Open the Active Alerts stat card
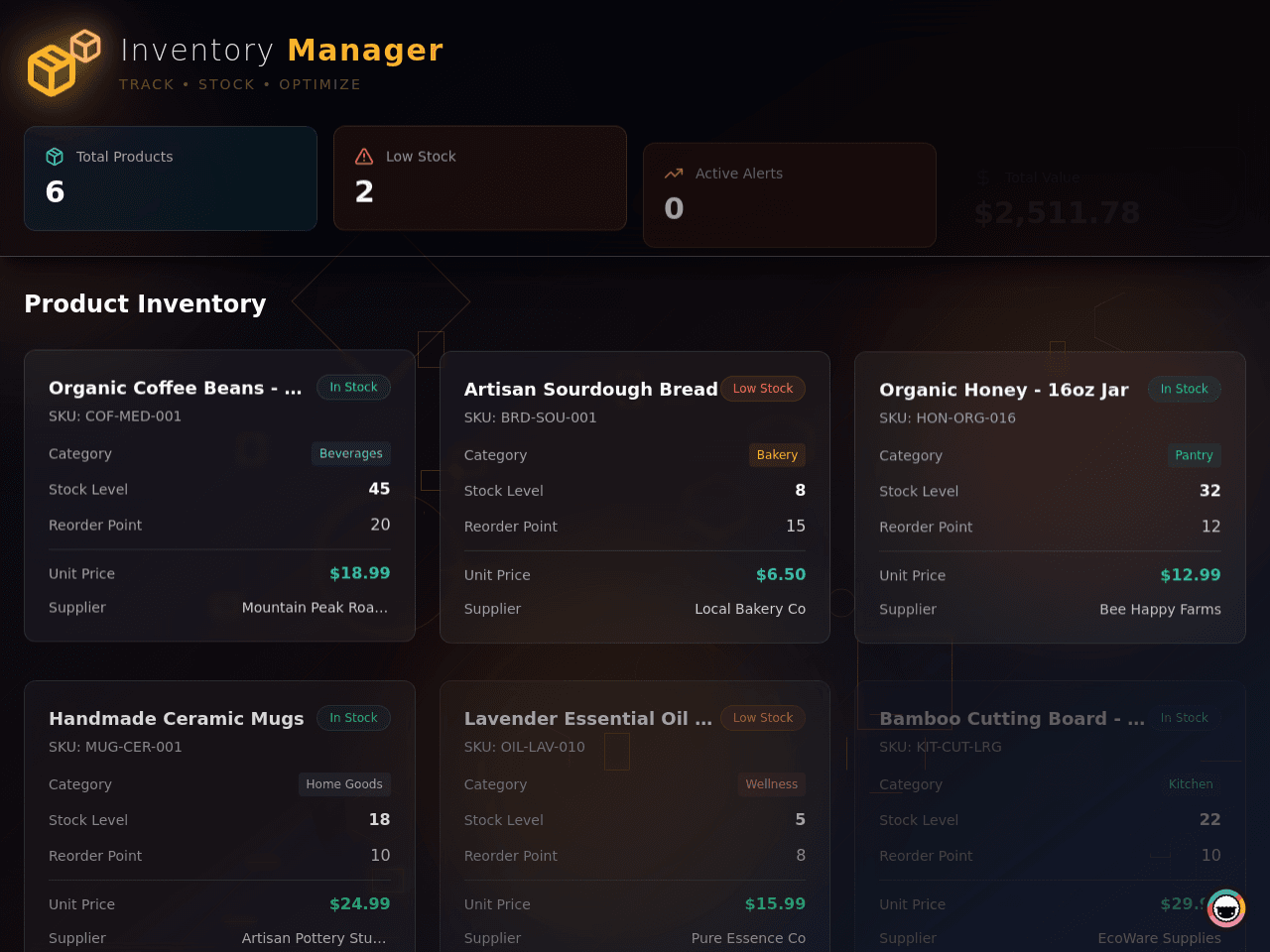 click(790, 195)
